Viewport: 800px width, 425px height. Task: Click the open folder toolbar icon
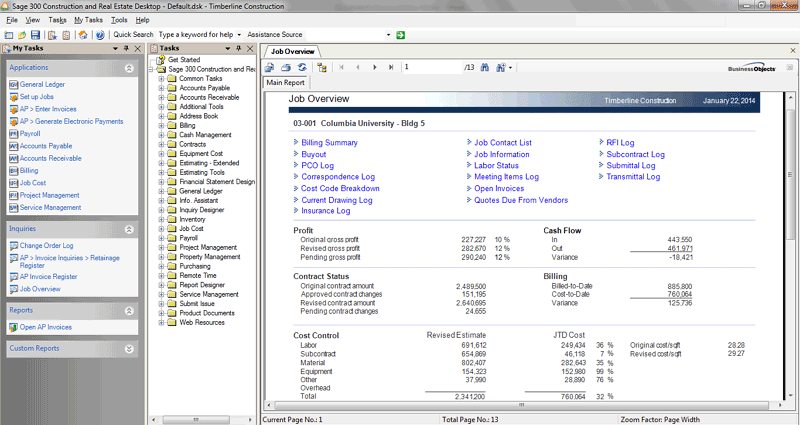tap(21, 35)
